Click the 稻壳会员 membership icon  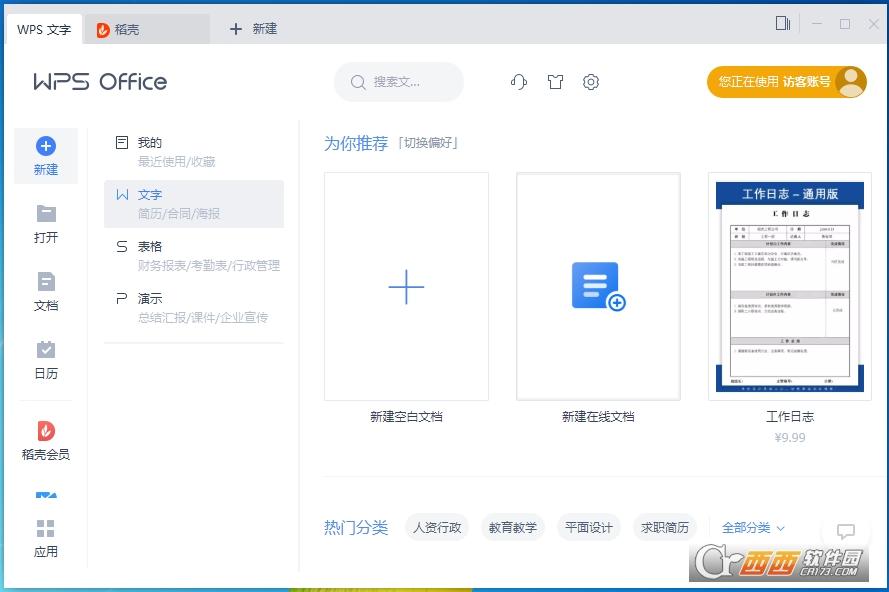coord(46,431)
